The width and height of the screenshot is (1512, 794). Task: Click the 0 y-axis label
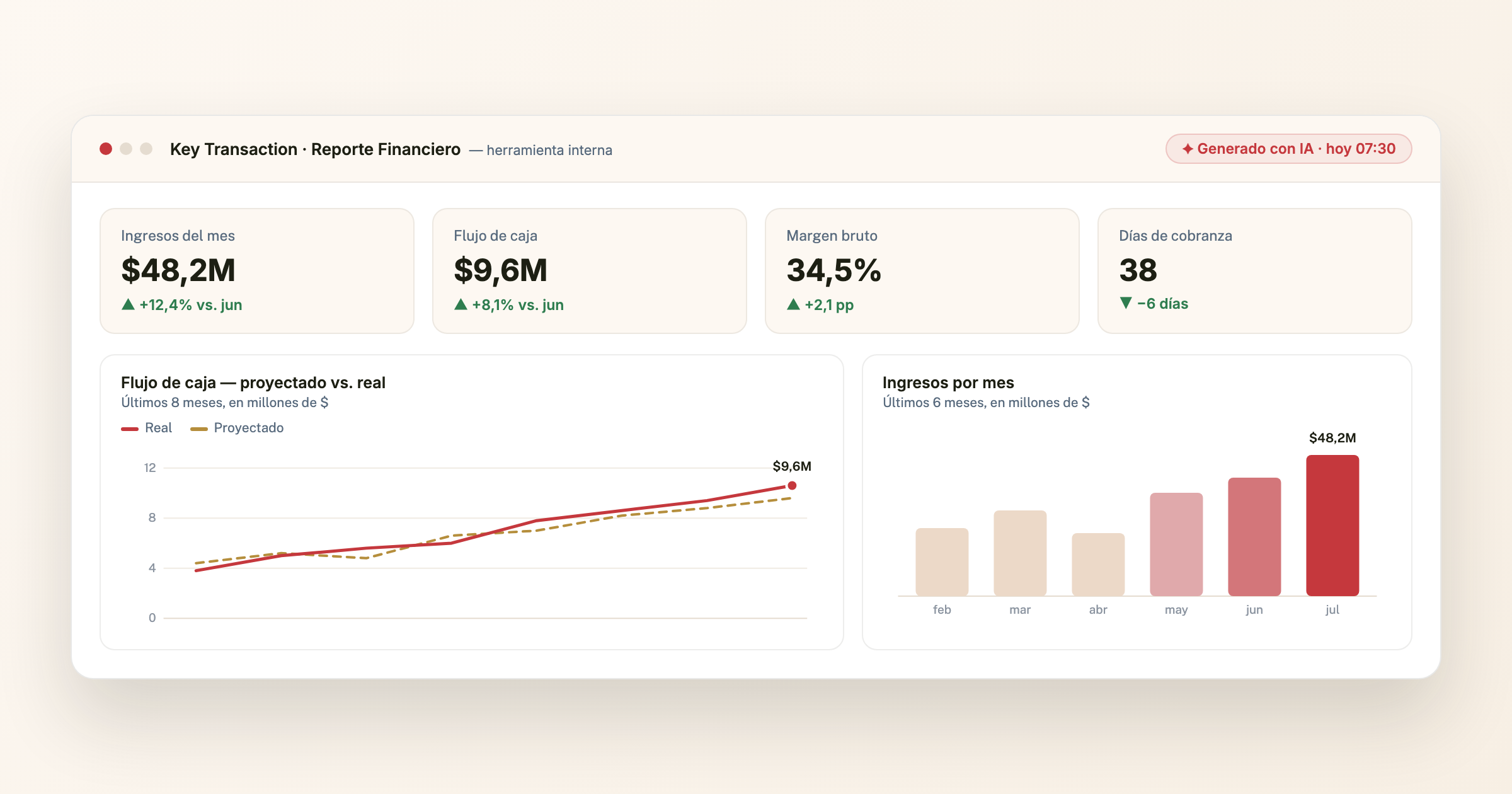point(152,618)
